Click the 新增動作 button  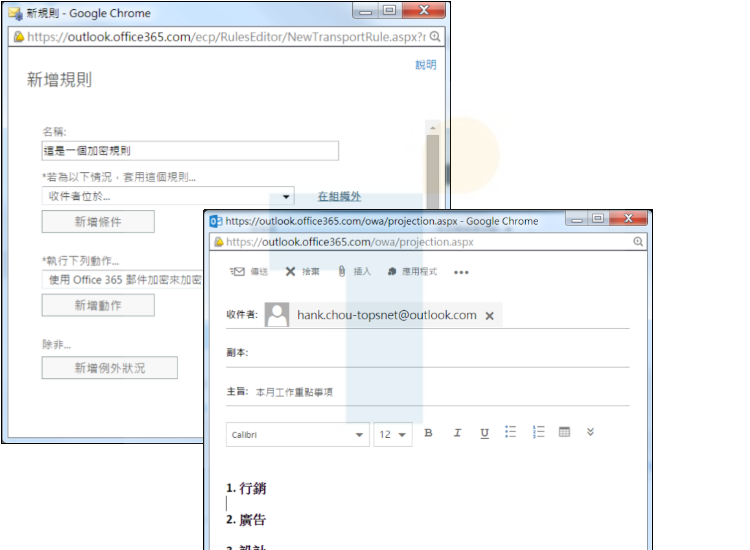pyautogui.click(x=98, y=305)
